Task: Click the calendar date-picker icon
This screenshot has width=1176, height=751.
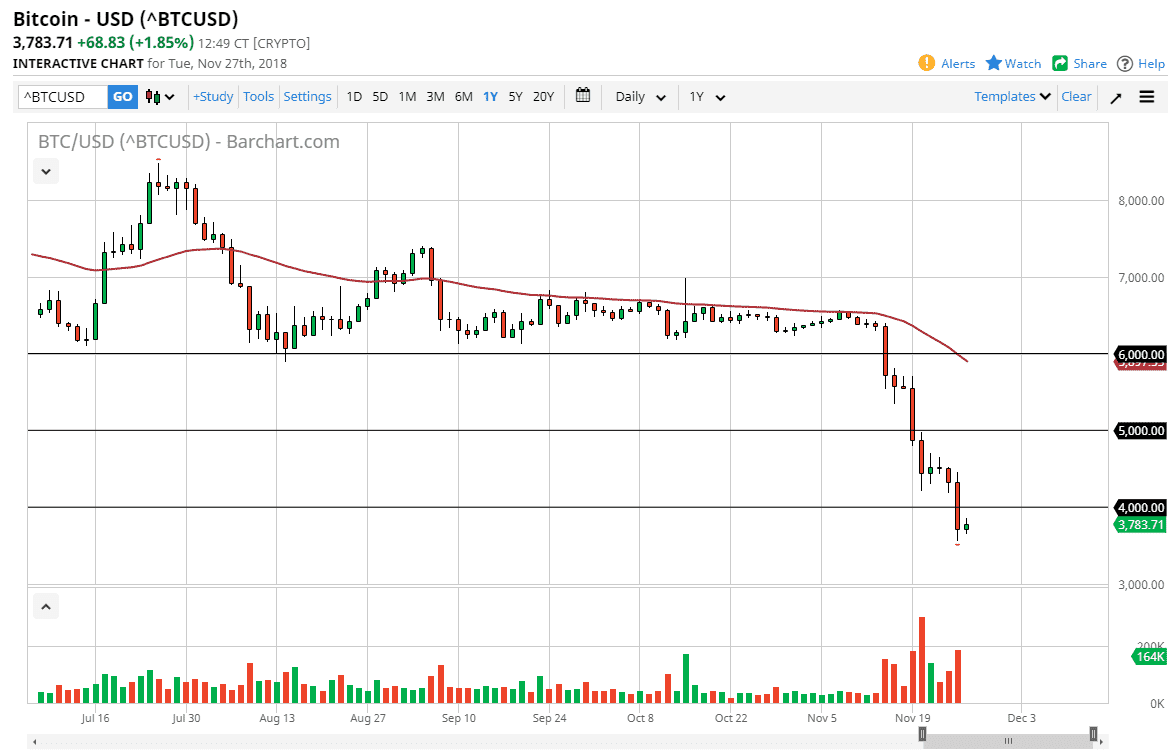Action: (x=583, y=96)
